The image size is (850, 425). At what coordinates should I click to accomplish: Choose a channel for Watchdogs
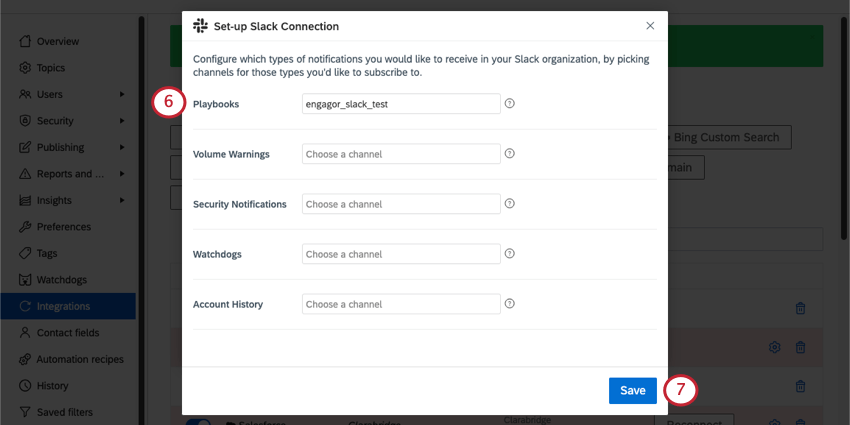point(401,254)
